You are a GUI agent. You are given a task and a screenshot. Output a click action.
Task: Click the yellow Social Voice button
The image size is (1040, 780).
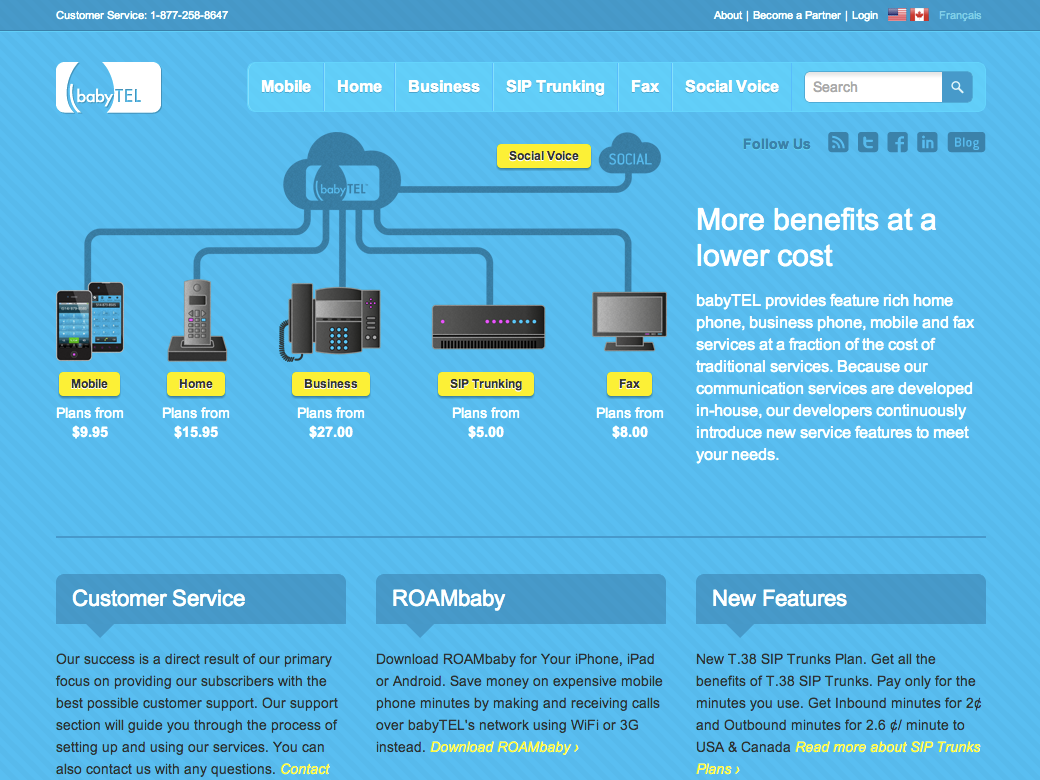click(x=544, y=156)
